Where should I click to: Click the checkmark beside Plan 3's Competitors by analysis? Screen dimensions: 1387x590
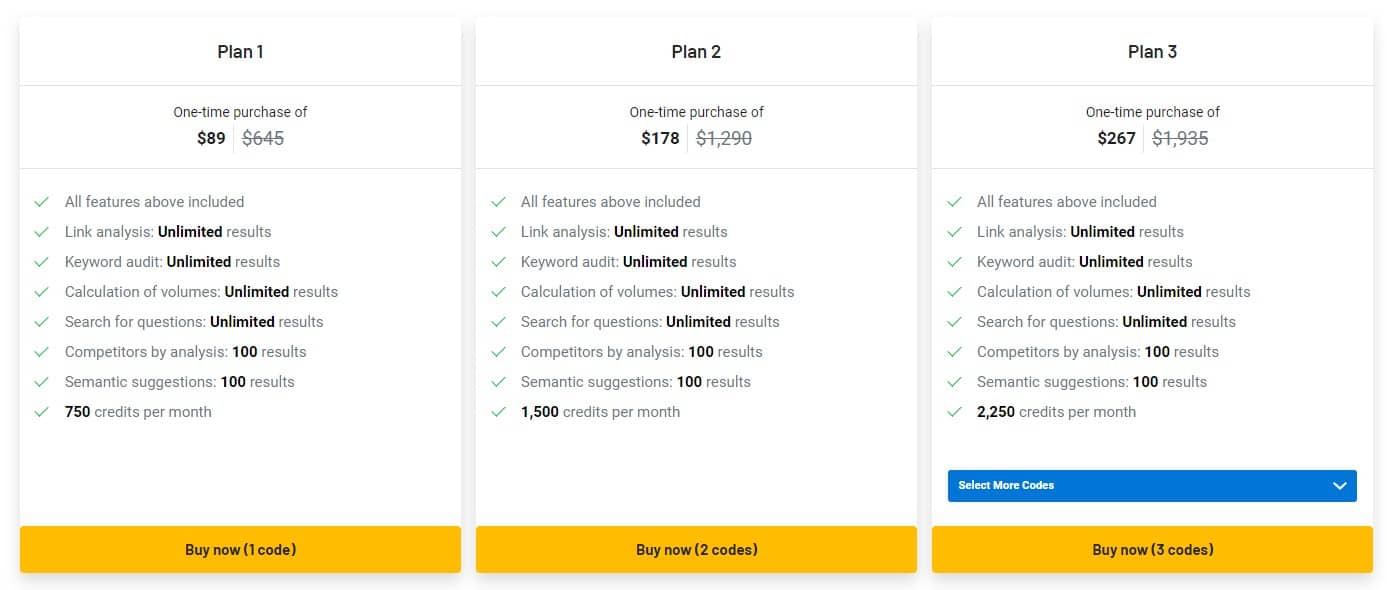click(x=955, y=351)
